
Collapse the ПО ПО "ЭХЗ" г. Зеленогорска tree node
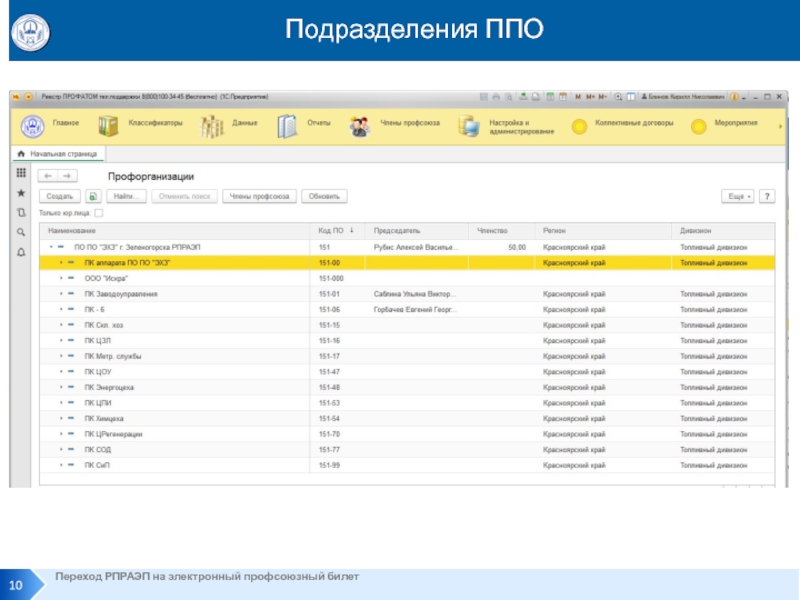click(x=50, y=247)
